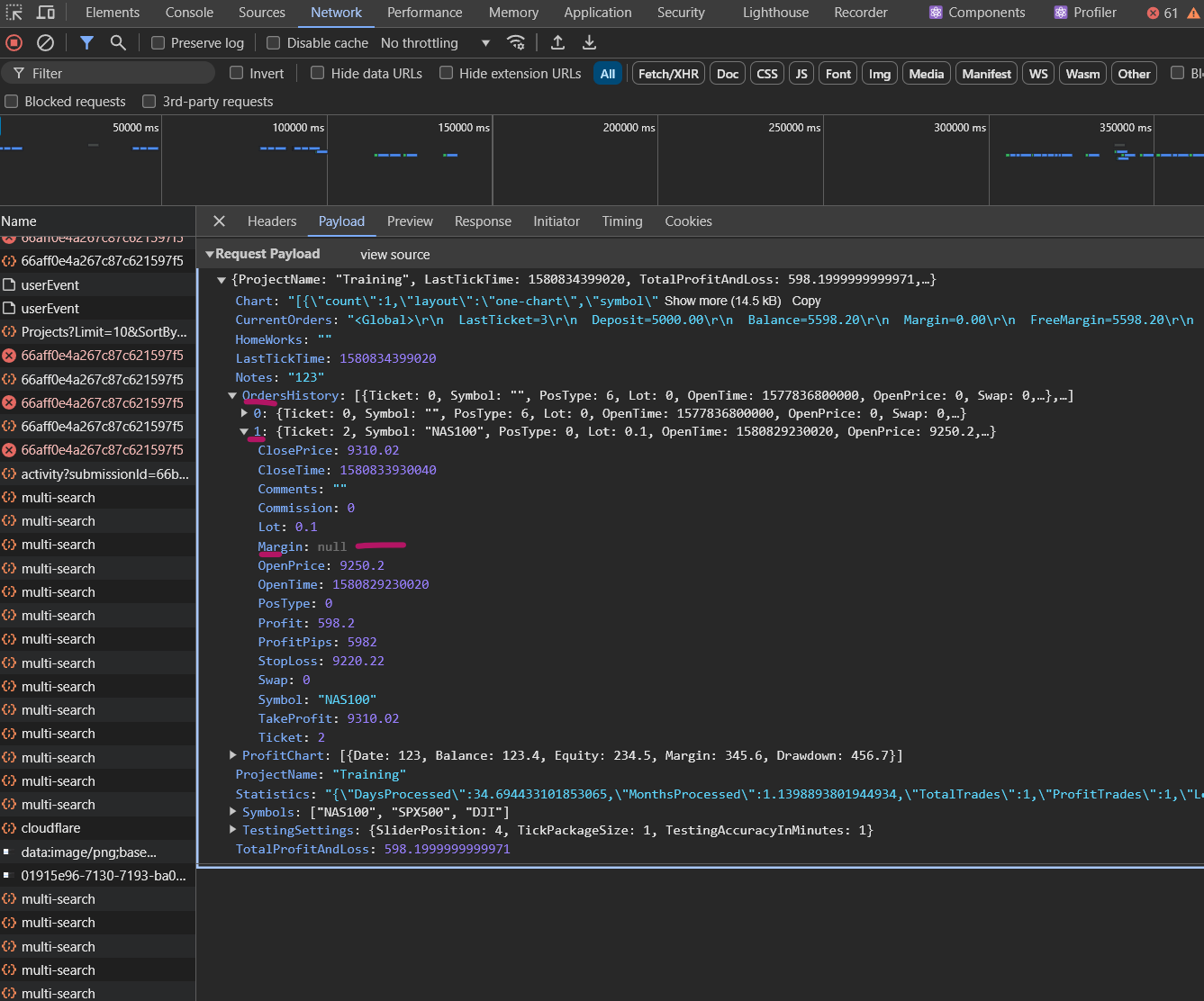
Task: Toggle the device toolbar icon
Action: (45, 13)
